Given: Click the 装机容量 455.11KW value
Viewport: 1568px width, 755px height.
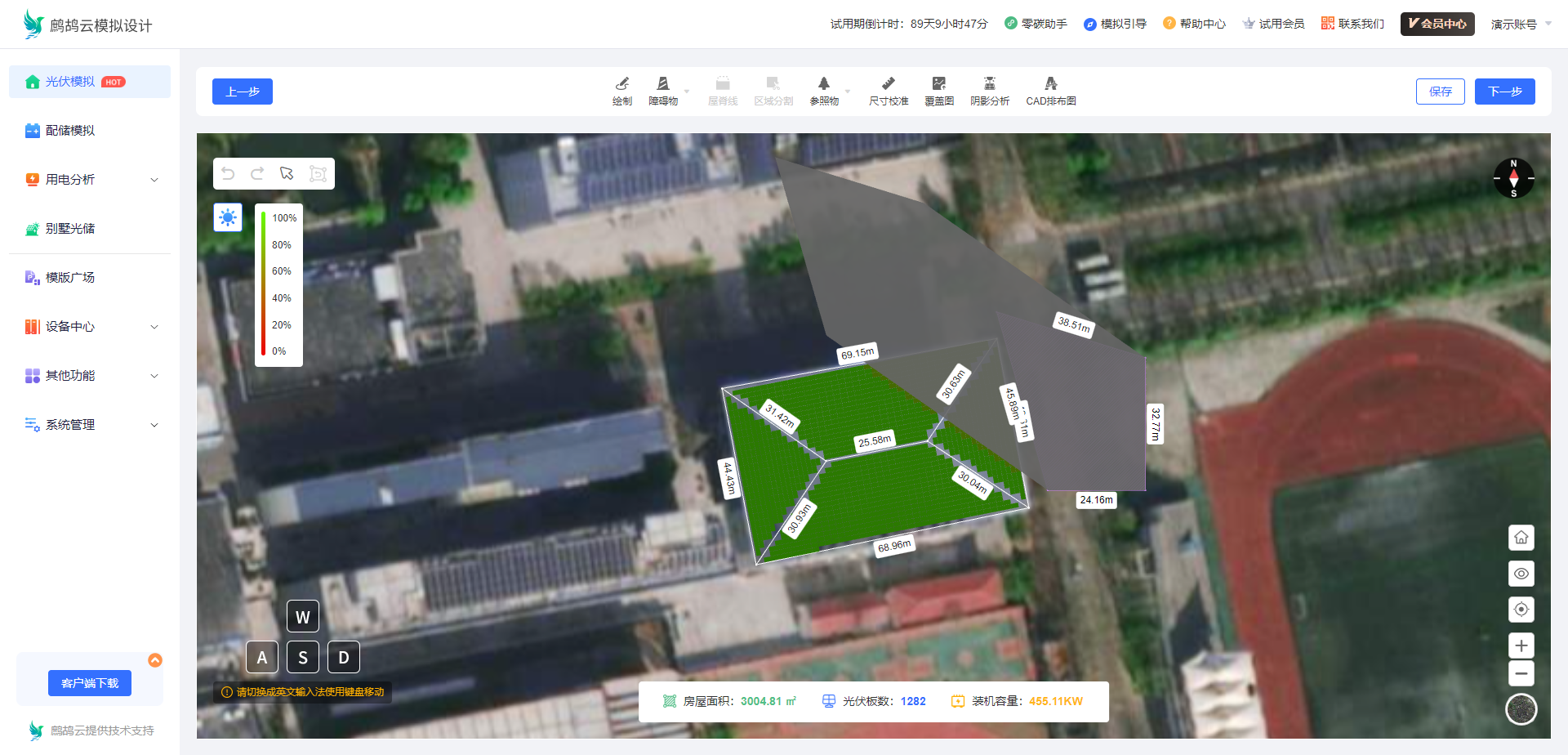Looking at the screenshot, I should 1056,701.
